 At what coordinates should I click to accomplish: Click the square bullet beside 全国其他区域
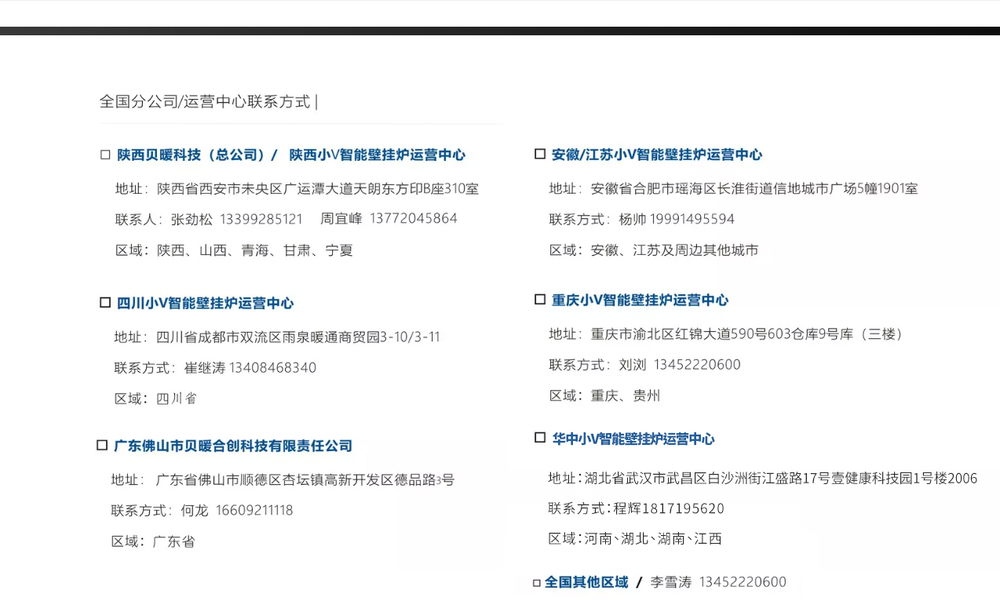pyautogui.click(x=536, y=583)
